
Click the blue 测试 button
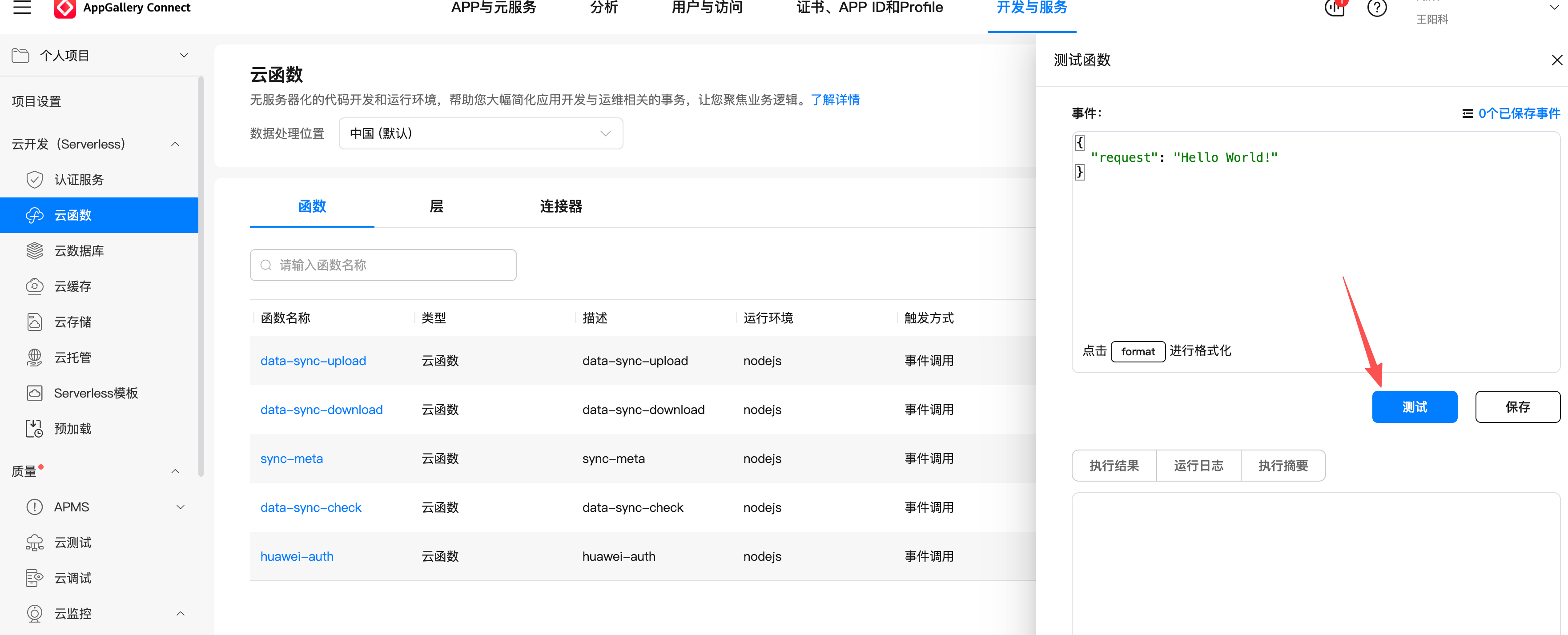click(x=1415, y=407)
